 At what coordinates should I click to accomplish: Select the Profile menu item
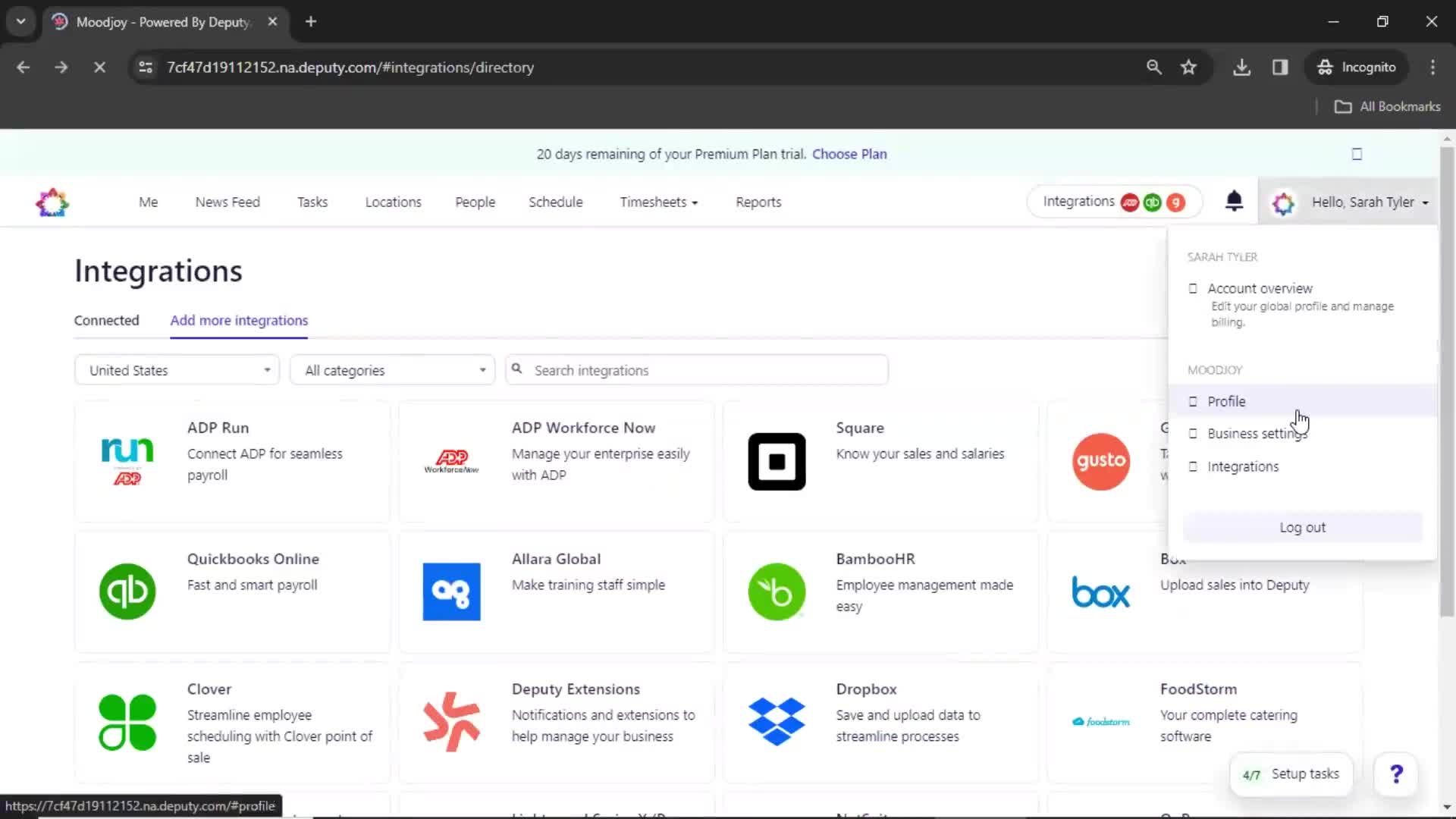1227,400
